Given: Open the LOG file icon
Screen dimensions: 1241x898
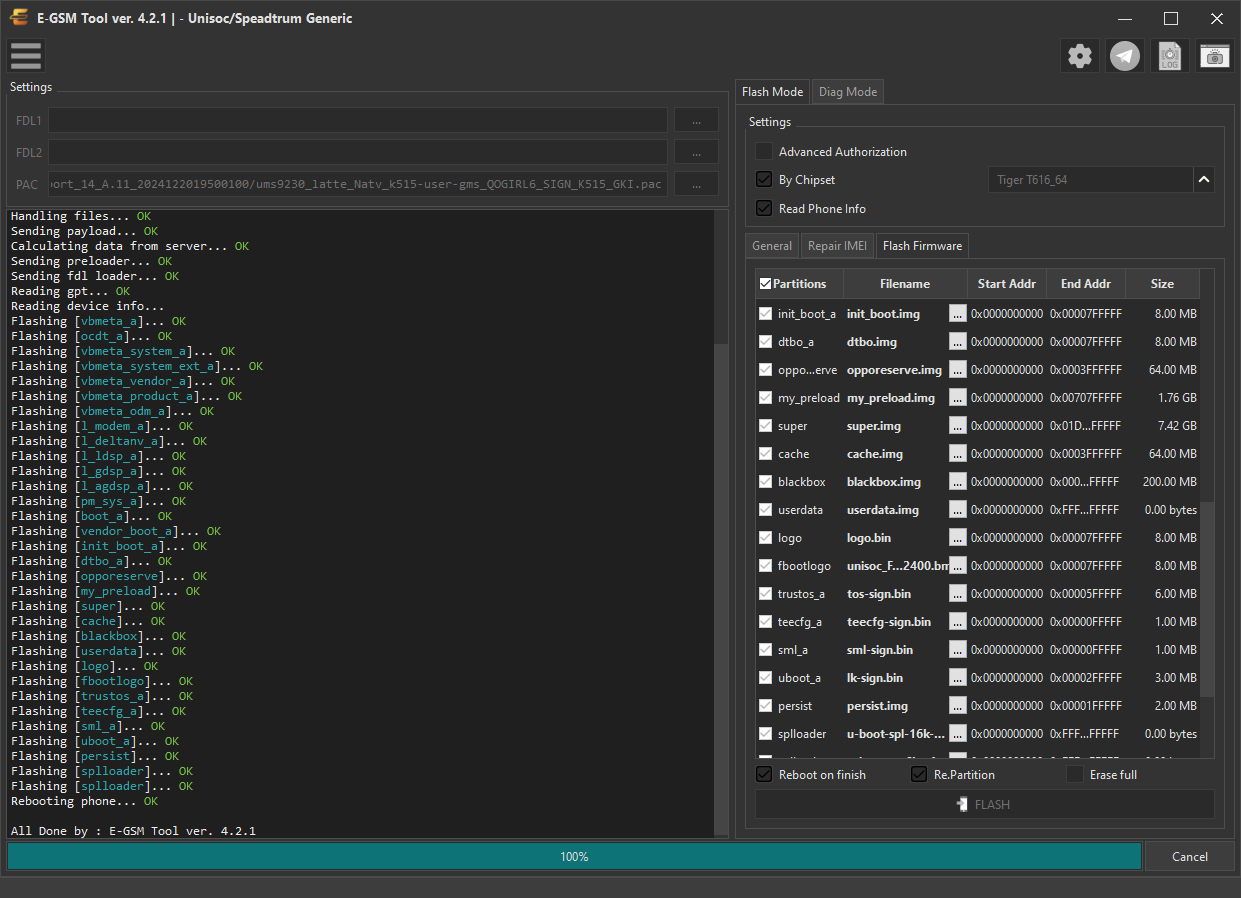Looking at the screenshot, I should (1170, 56).
